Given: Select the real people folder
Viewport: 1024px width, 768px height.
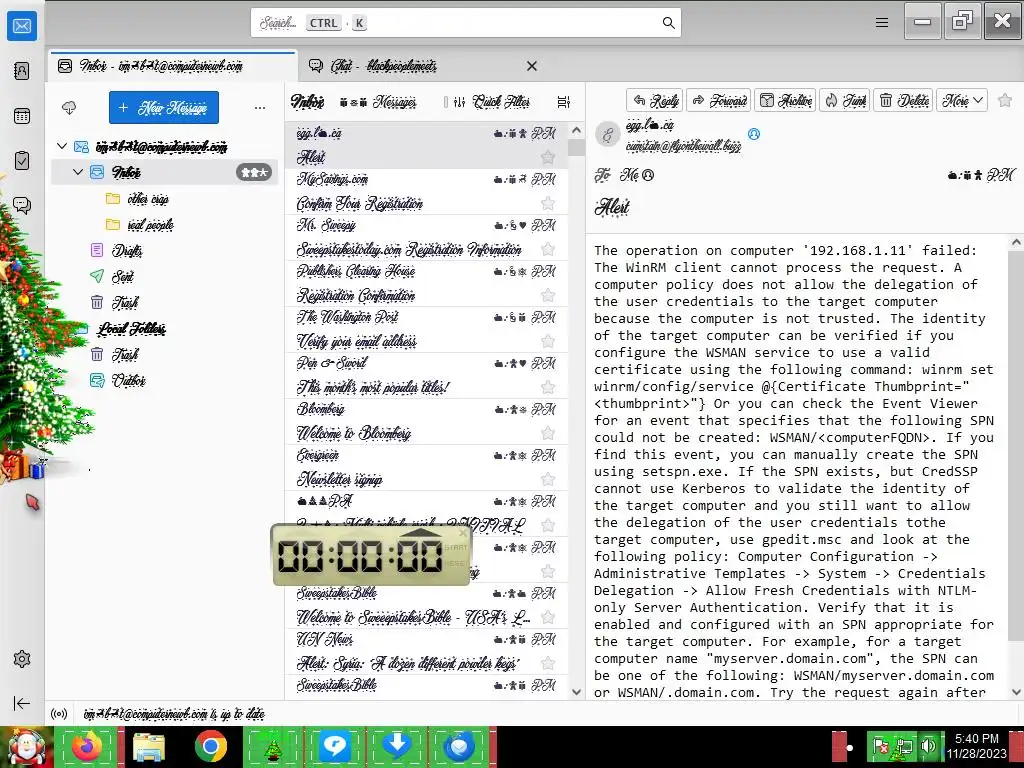Looking at the screenshot, I should 150,225.
